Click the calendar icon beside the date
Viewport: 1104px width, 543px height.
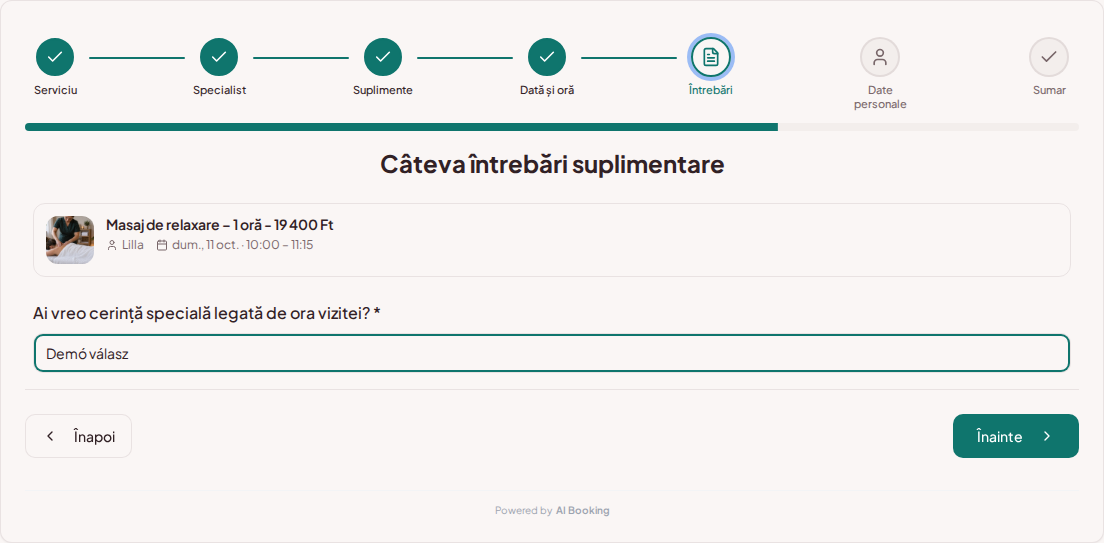162,245
